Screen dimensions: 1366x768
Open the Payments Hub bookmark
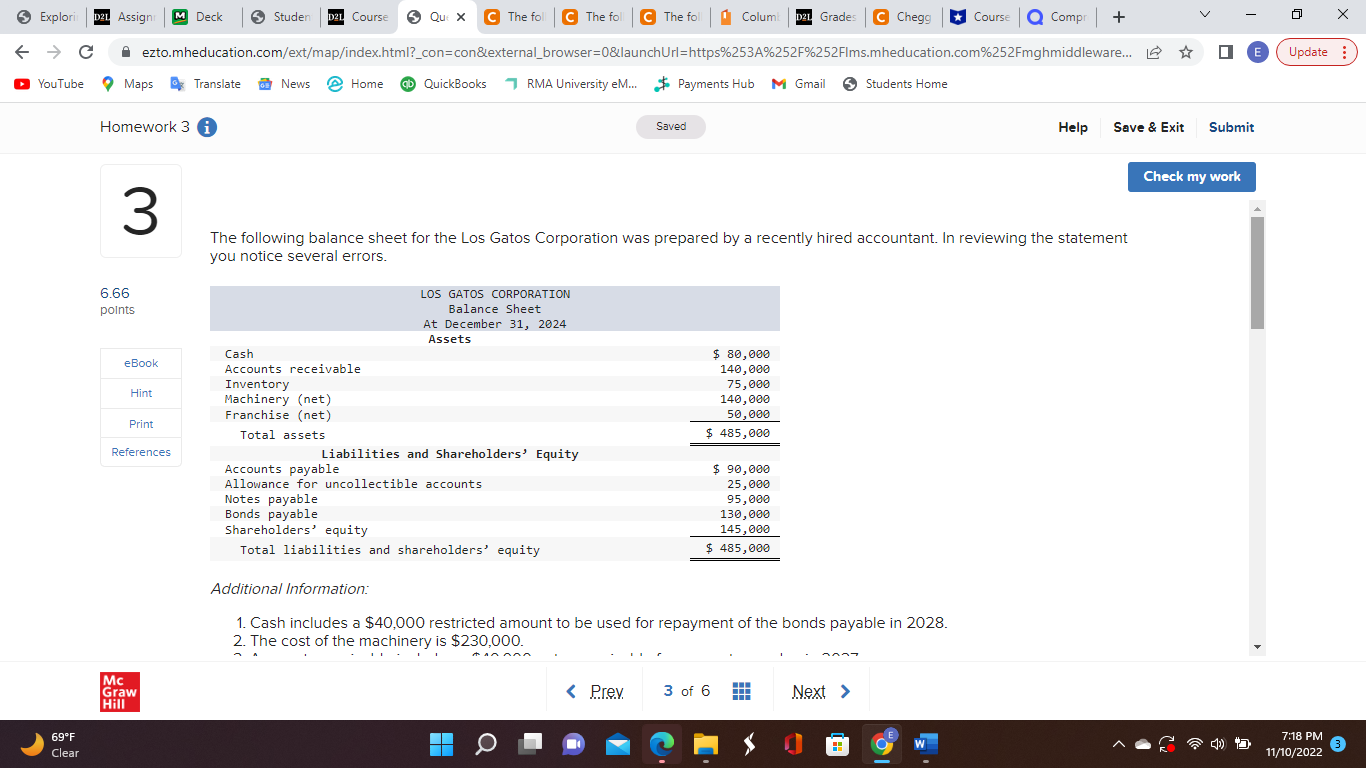pos(705,84)
